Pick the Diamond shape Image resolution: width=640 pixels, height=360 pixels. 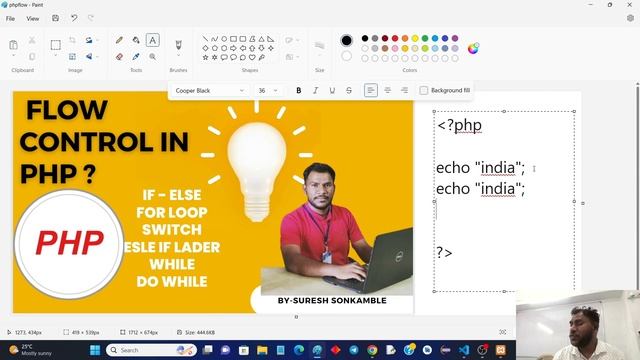tap(205, 48)
